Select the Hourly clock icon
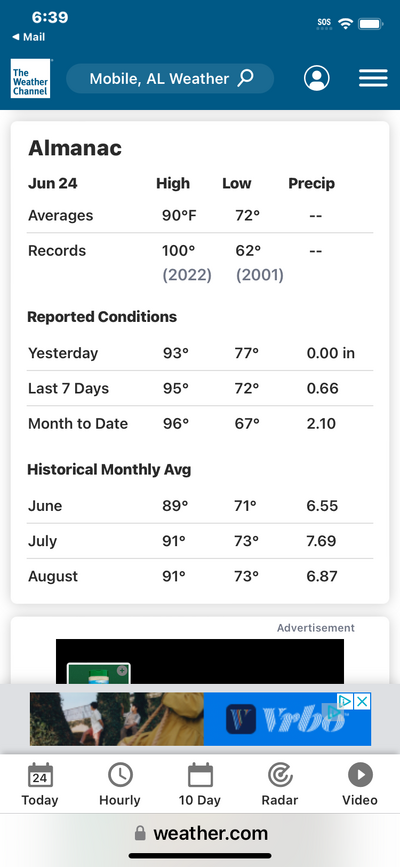Viewport: 400px width, 867px height. pyautogui.click(x=120, y=775)
